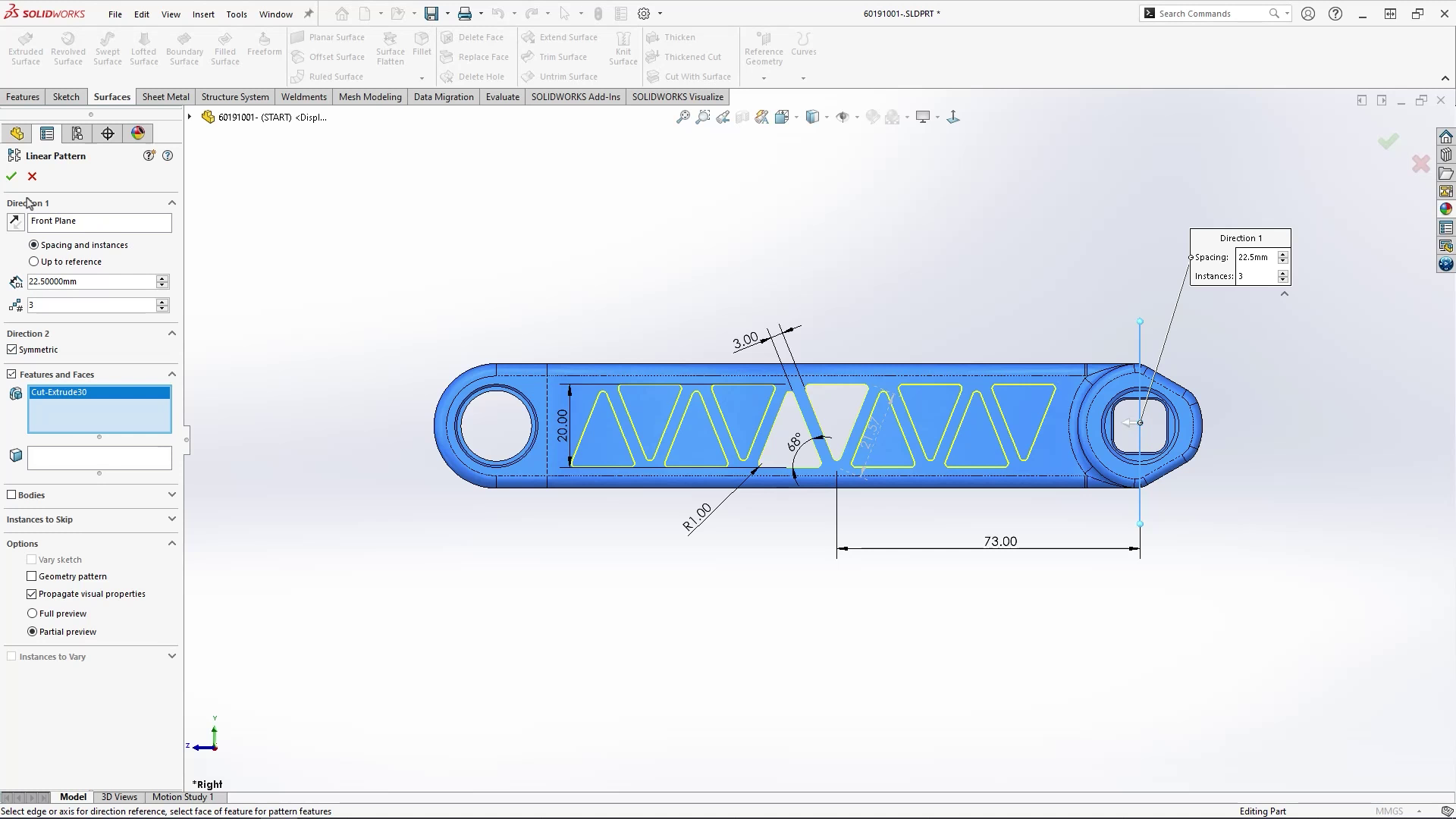Expand the Instances to Skip section
1456x819 pixels.
coord(171,519)
